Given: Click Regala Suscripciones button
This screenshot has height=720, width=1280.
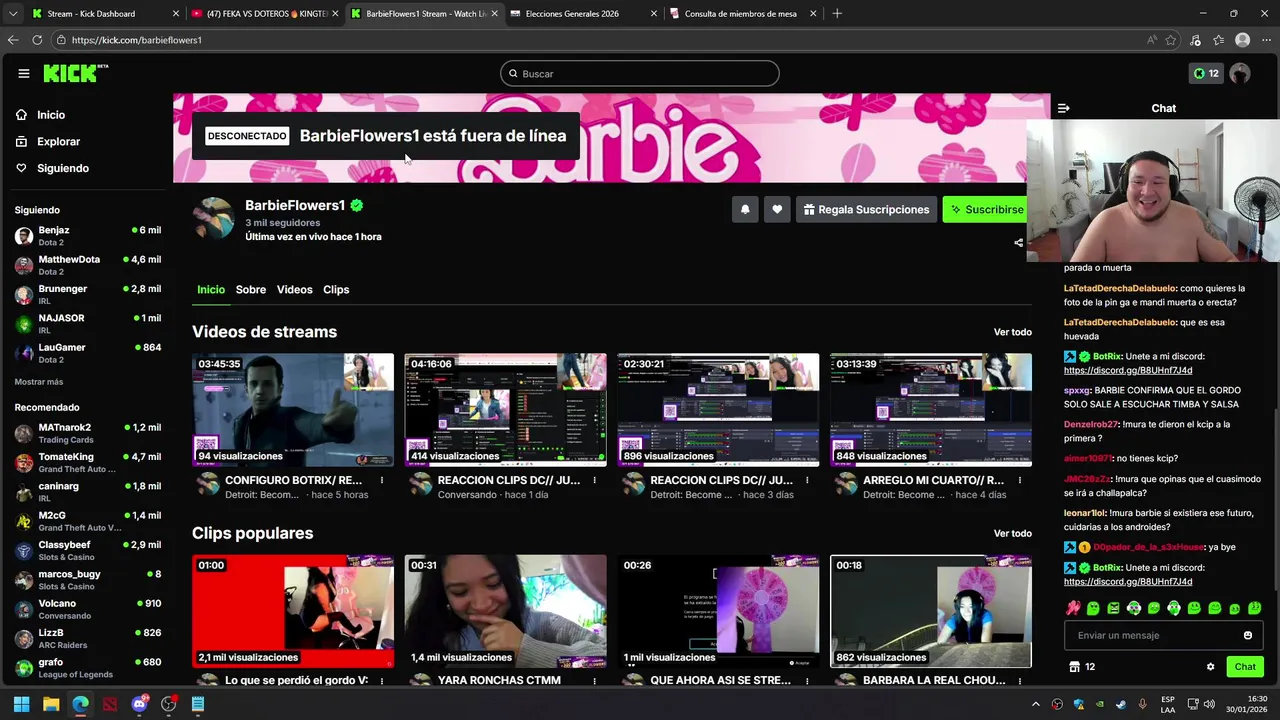Looking at the screenshot, I should tap(866, 209).
